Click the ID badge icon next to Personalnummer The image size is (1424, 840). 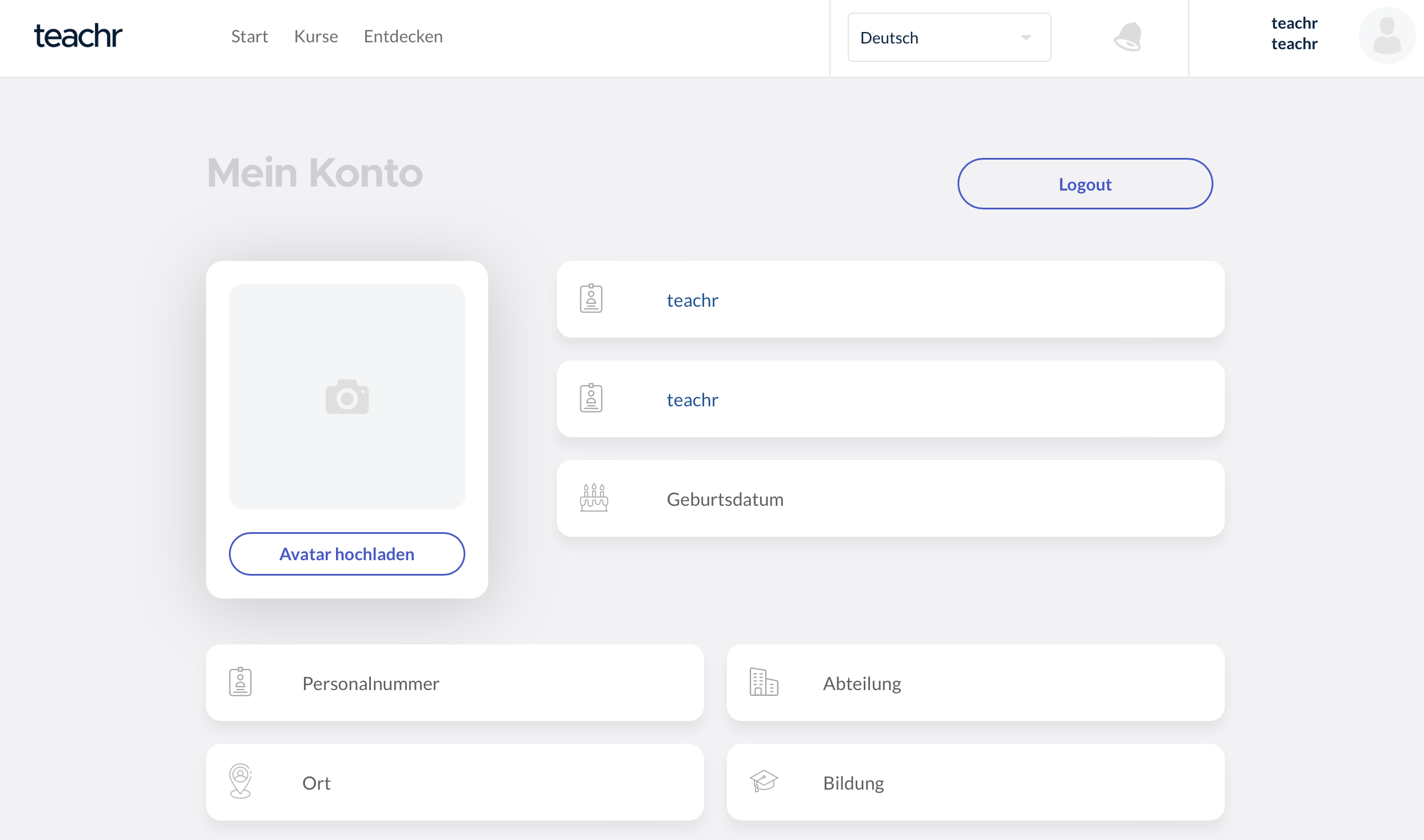coord(240,682)
